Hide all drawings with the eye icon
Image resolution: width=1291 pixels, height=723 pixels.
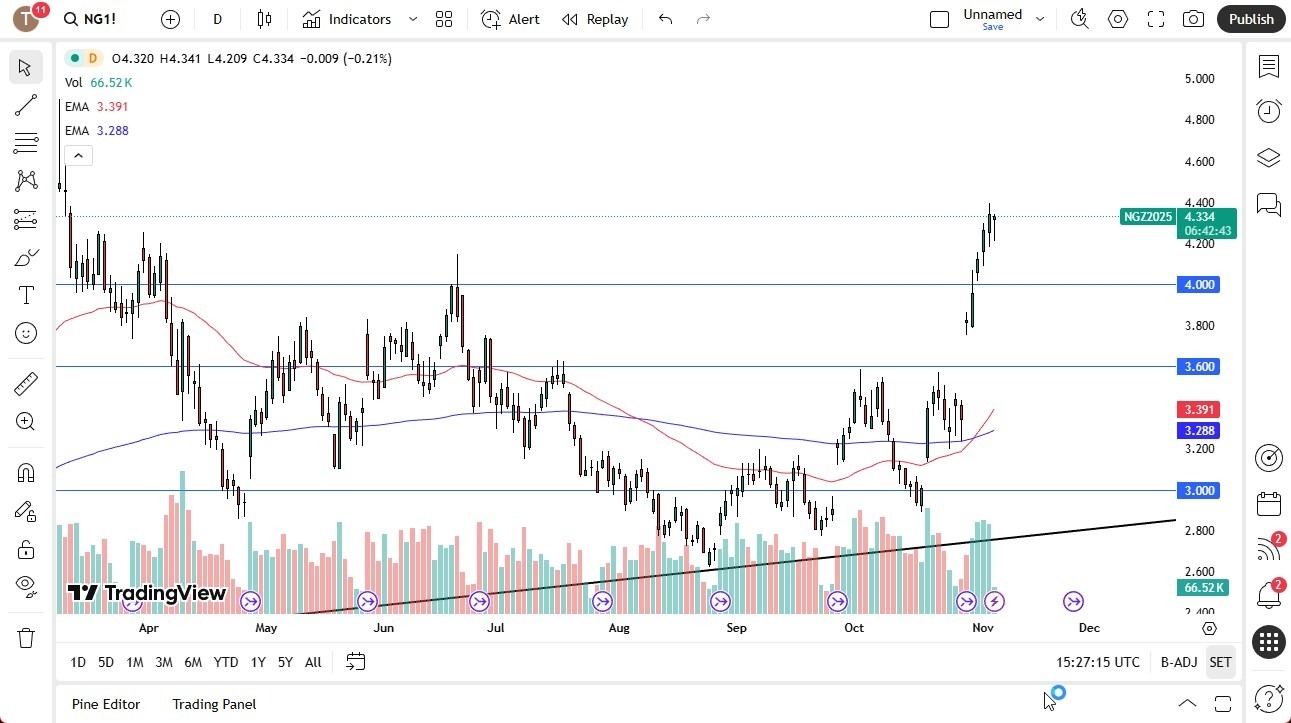click(25, 585)
